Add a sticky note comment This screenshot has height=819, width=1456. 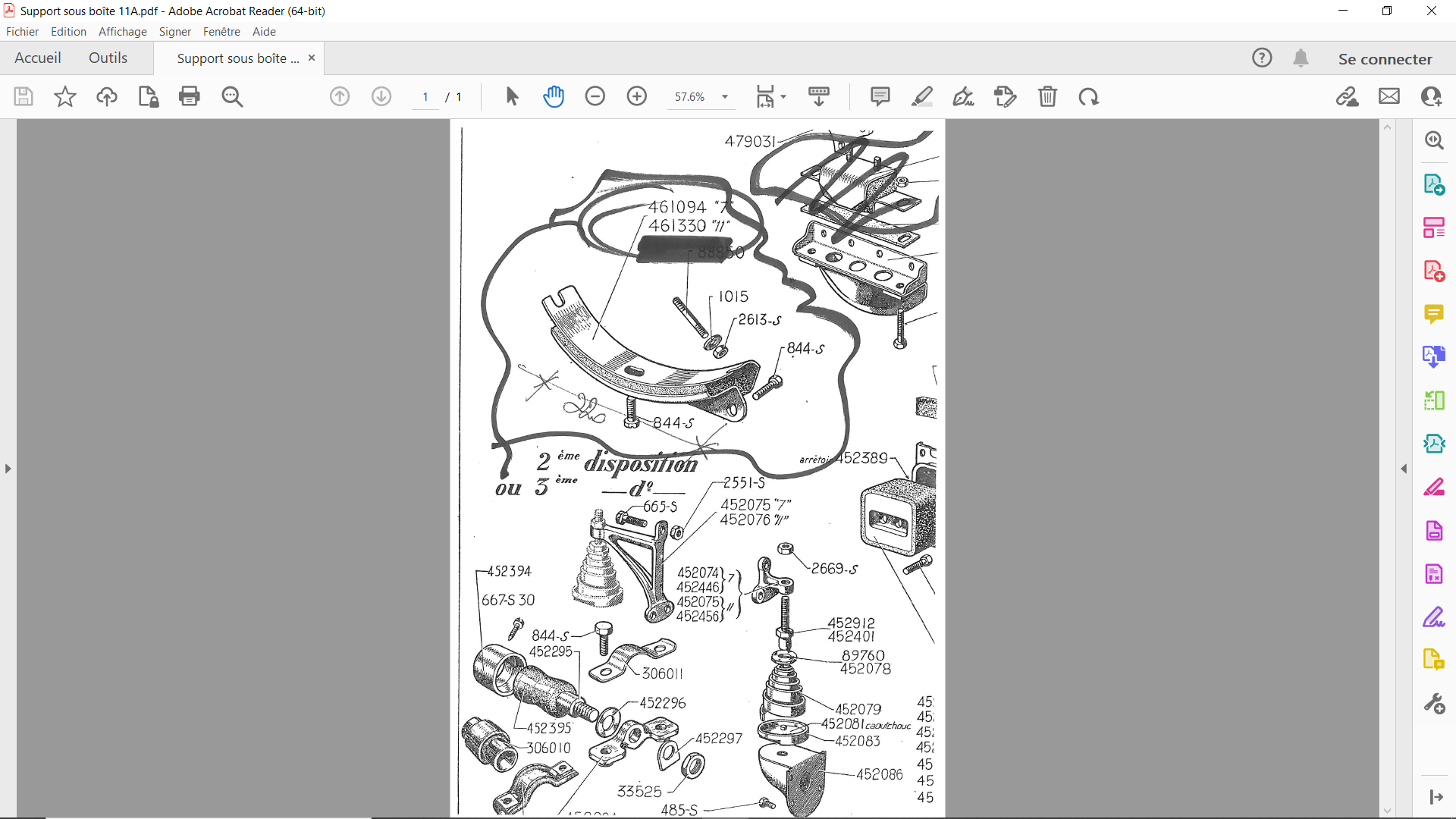[880, 96]
